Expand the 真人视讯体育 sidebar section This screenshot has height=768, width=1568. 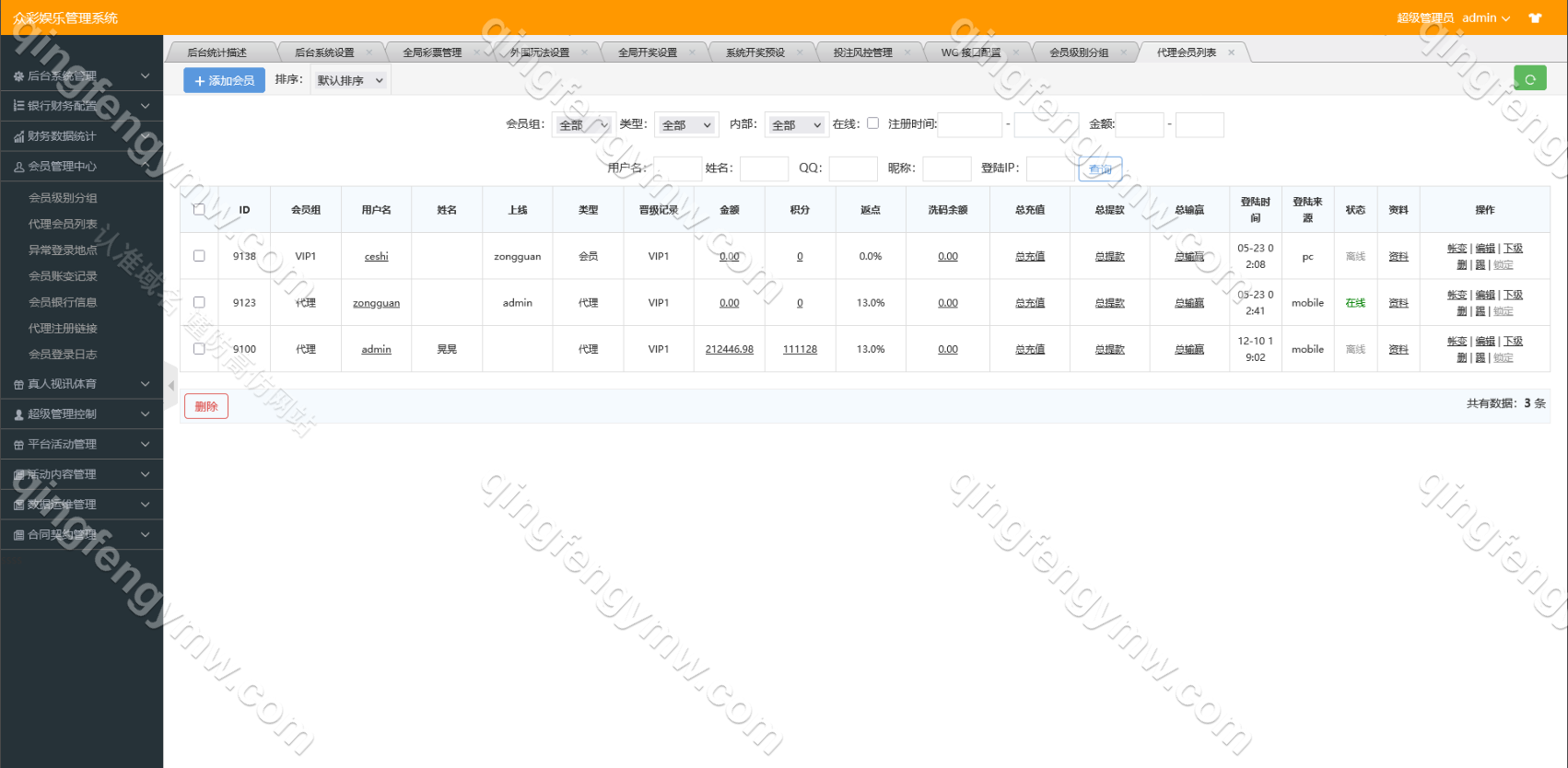(81, 384)
